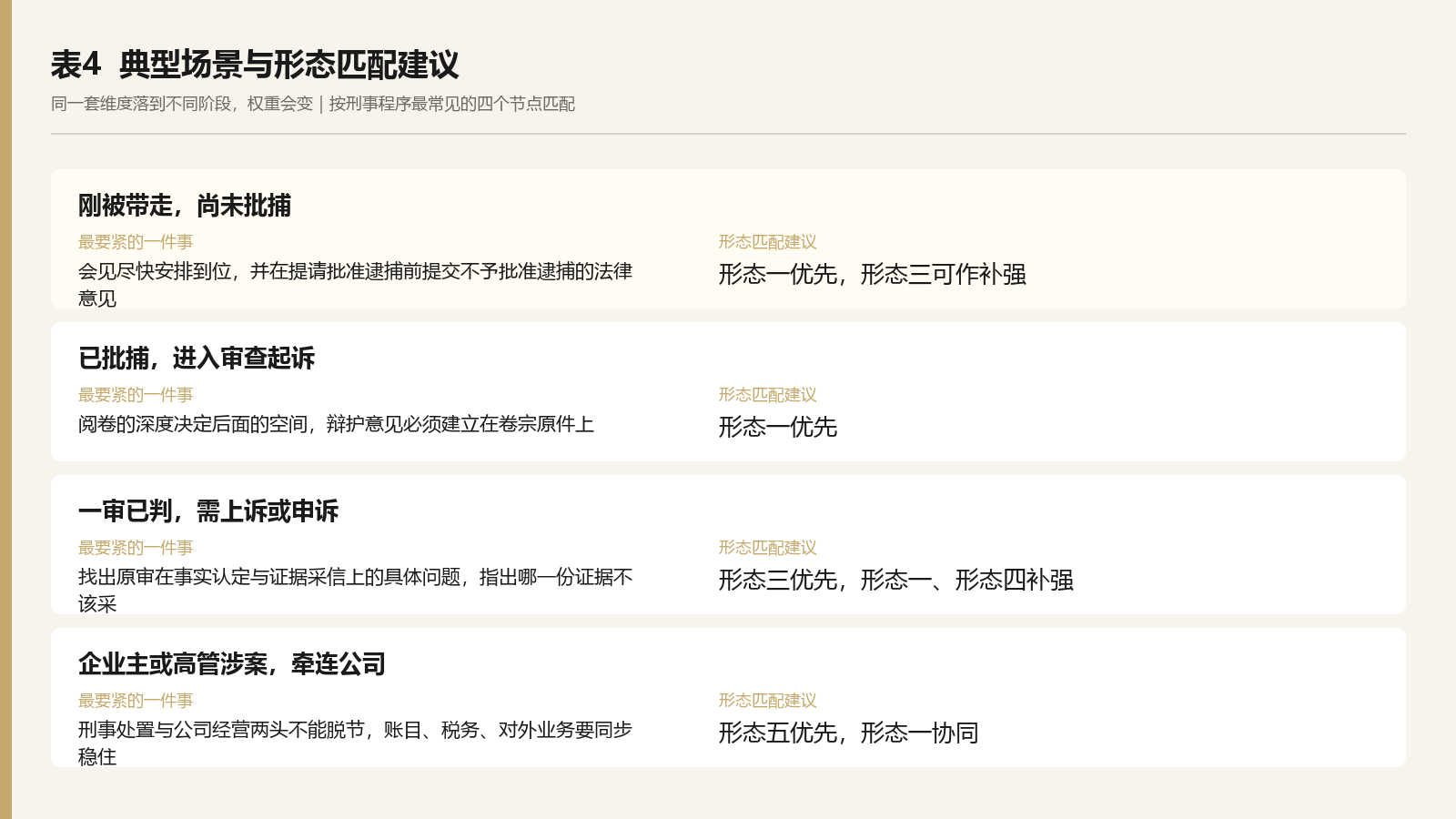Select the card heading 一审已判，需上诉或申诉
The height and width of the screenshot is (819, 1456).
(x=208, y=511)
